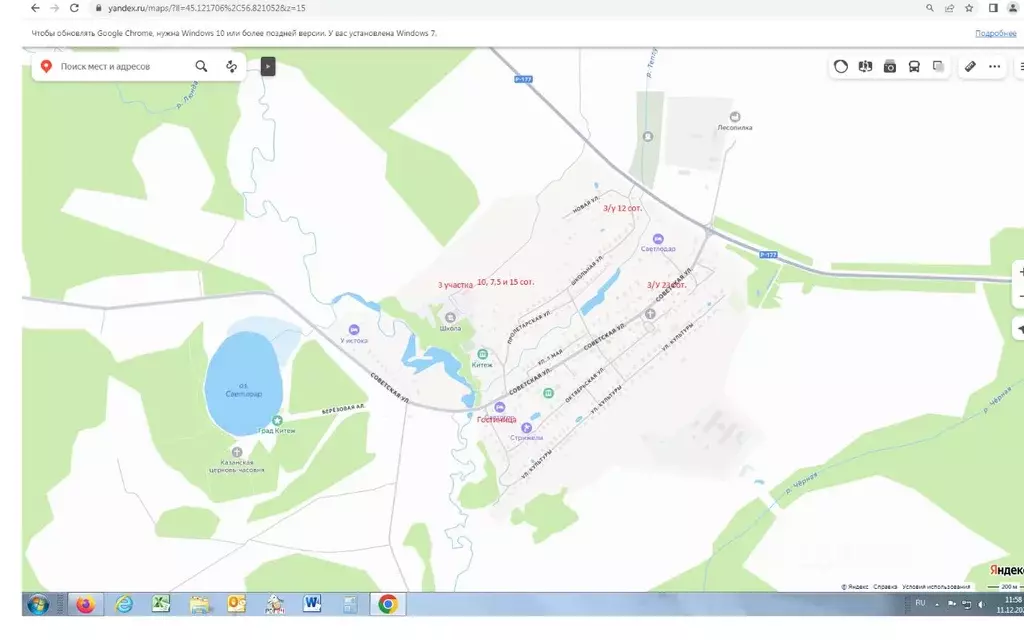Screen dimensions: 1024x640
Task: Click the Пролетарская ул. street label
Action: [529, 328]
